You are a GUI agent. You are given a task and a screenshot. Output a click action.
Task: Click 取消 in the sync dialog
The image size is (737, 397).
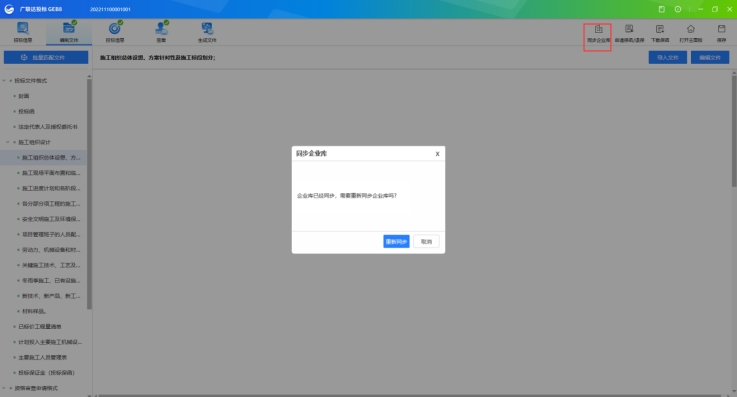(426, 241)
